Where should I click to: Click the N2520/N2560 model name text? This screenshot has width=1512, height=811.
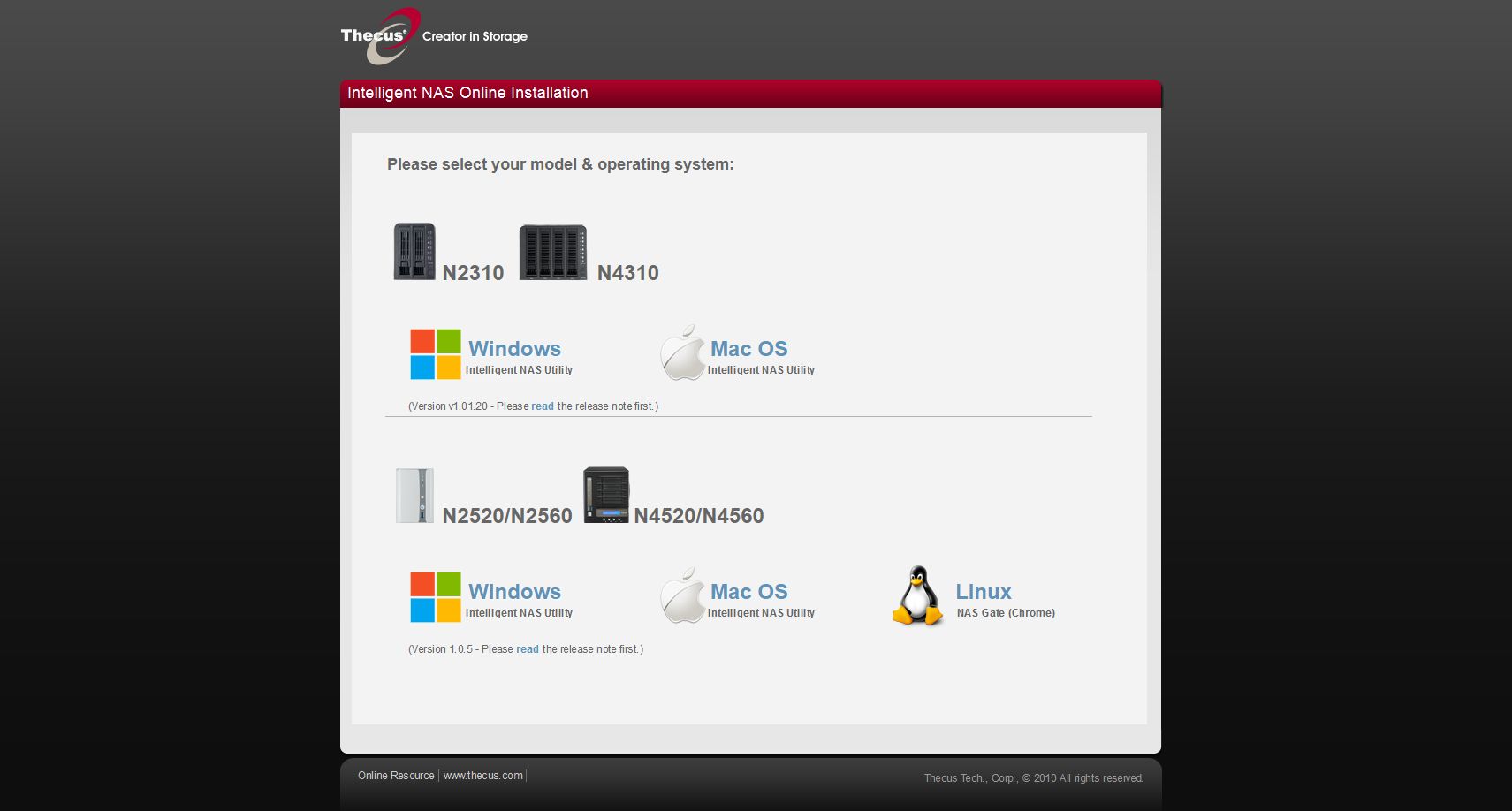pos(507,516)
